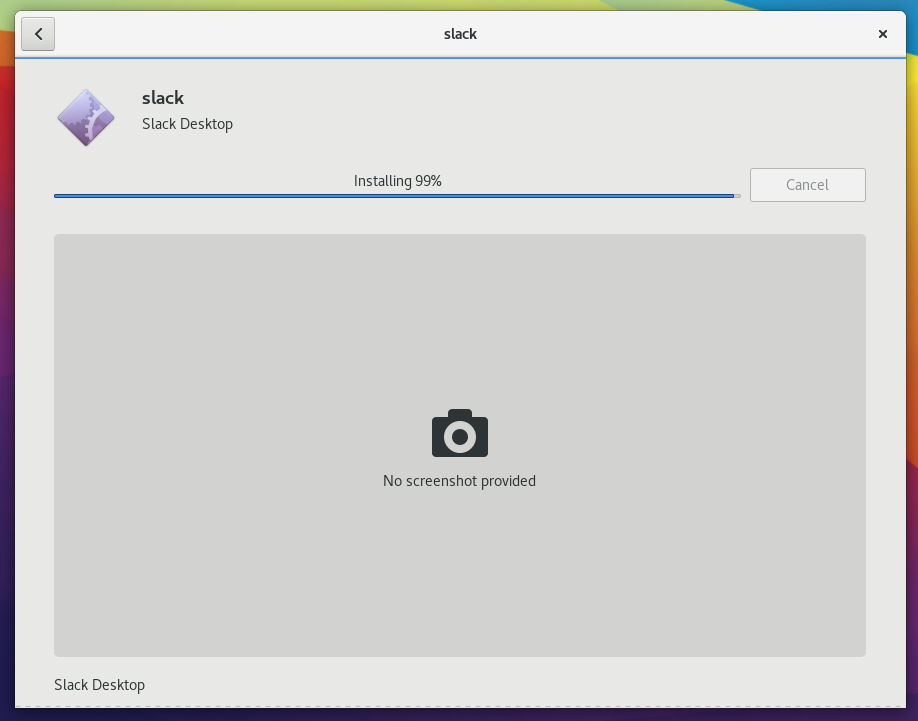918x721 pixels.
Task: Close the slack software window
Action: click(x=883, y=34)
